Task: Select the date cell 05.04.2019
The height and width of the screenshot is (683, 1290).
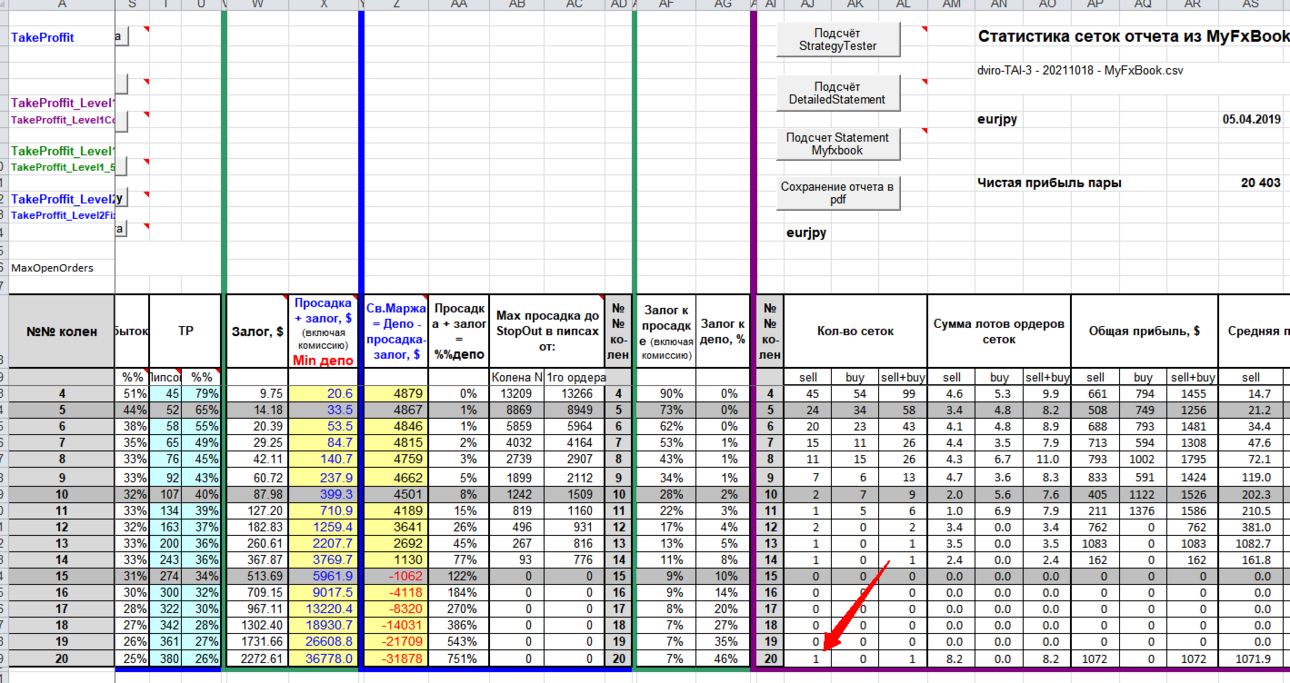Action: pyautogui.click(x=1250, y=119)
